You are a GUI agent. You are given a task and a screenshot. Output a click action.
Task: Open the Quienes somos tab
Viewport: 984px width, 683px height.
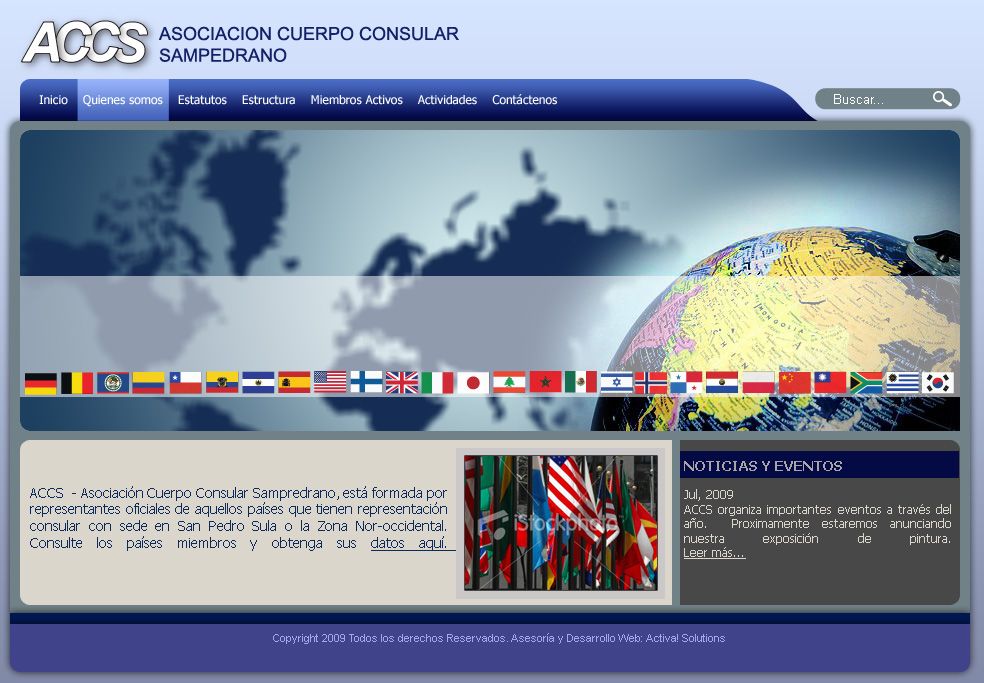click(x=122, y=100)
